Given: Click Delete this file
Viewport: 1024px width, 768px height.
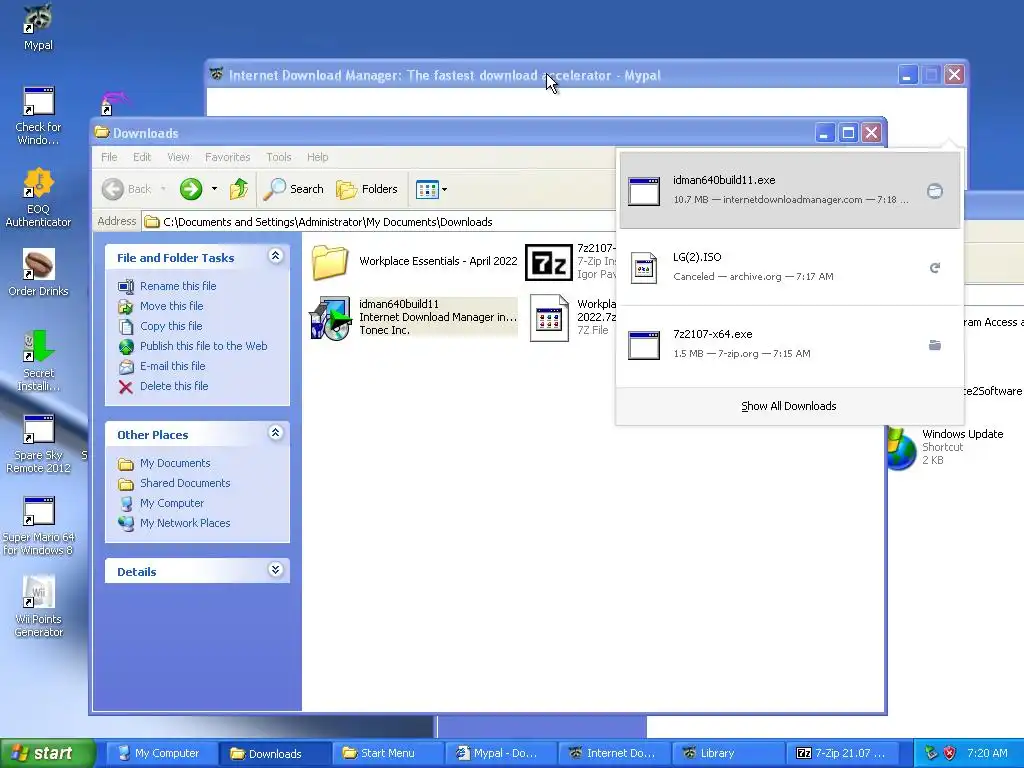Looking at the screenshot, I should 174,386.
